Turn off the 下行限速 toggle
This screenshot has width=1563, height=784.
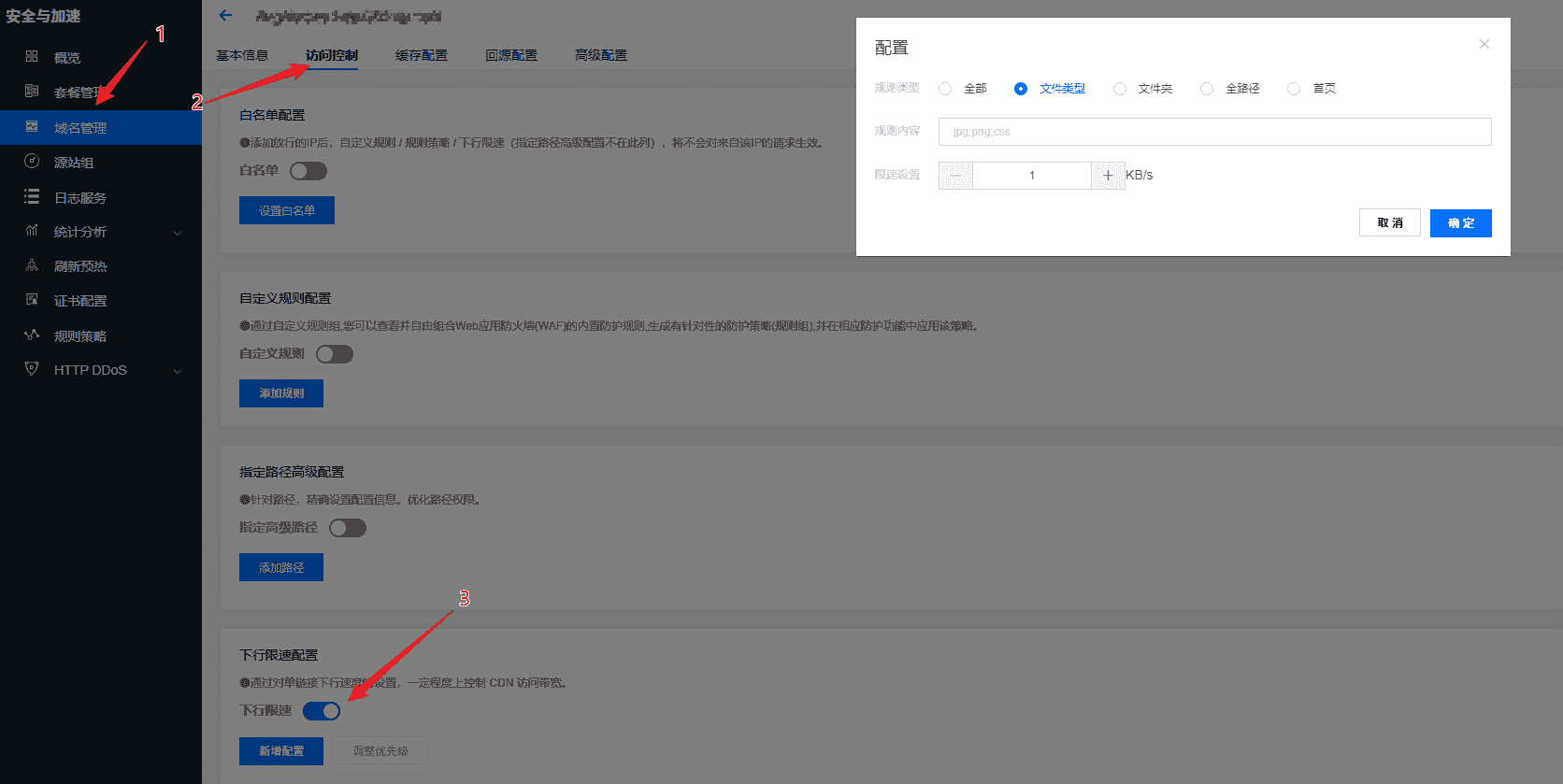coord(322,711)
